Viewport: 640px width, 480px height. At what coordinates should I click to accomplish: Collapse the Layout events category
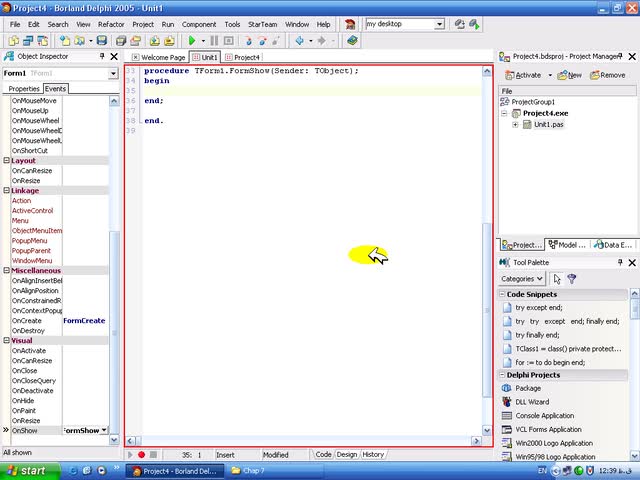[7, 160]
